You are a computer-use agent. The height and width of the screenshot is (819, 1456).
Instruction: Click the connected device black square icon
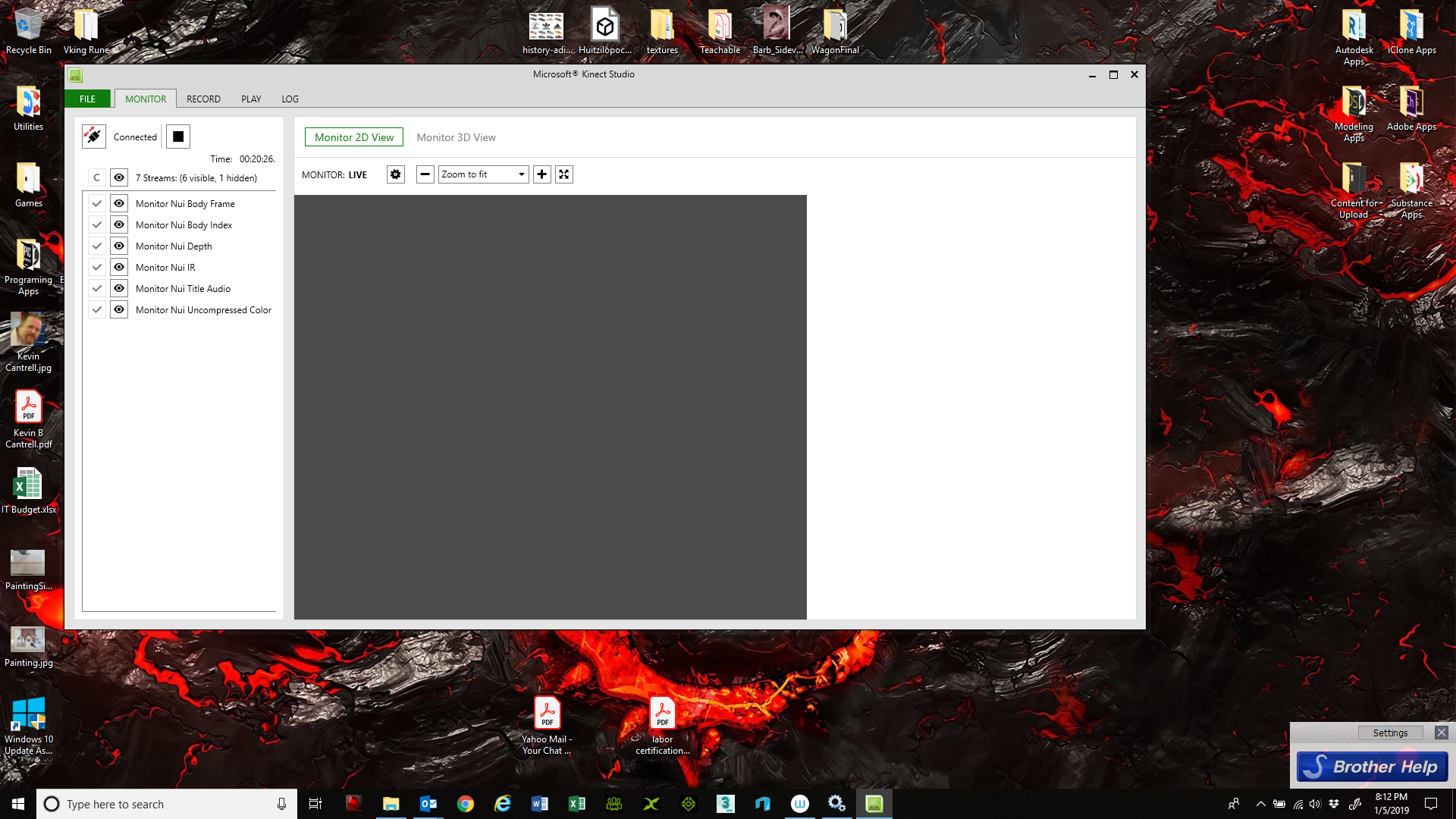[x=177, y=136]
